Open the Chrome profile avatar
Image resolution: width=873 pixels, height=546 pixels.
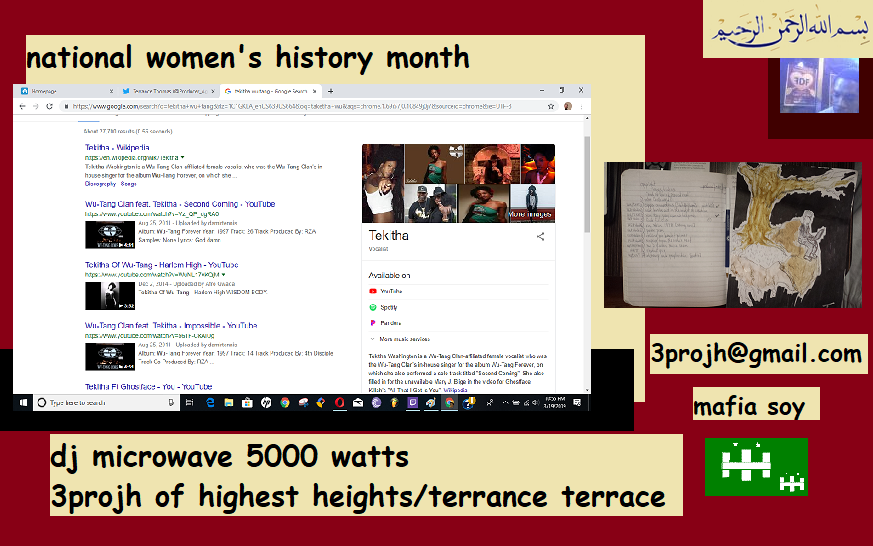tap(568, 106)
